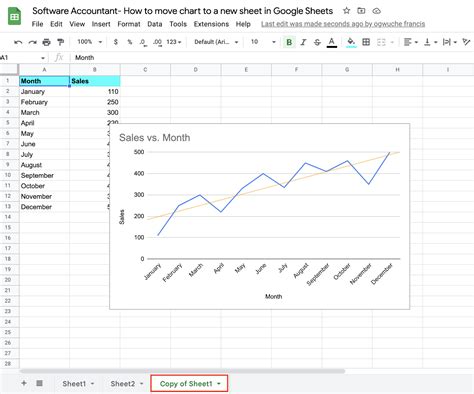Click the Undo icon

tap(18, 42)
